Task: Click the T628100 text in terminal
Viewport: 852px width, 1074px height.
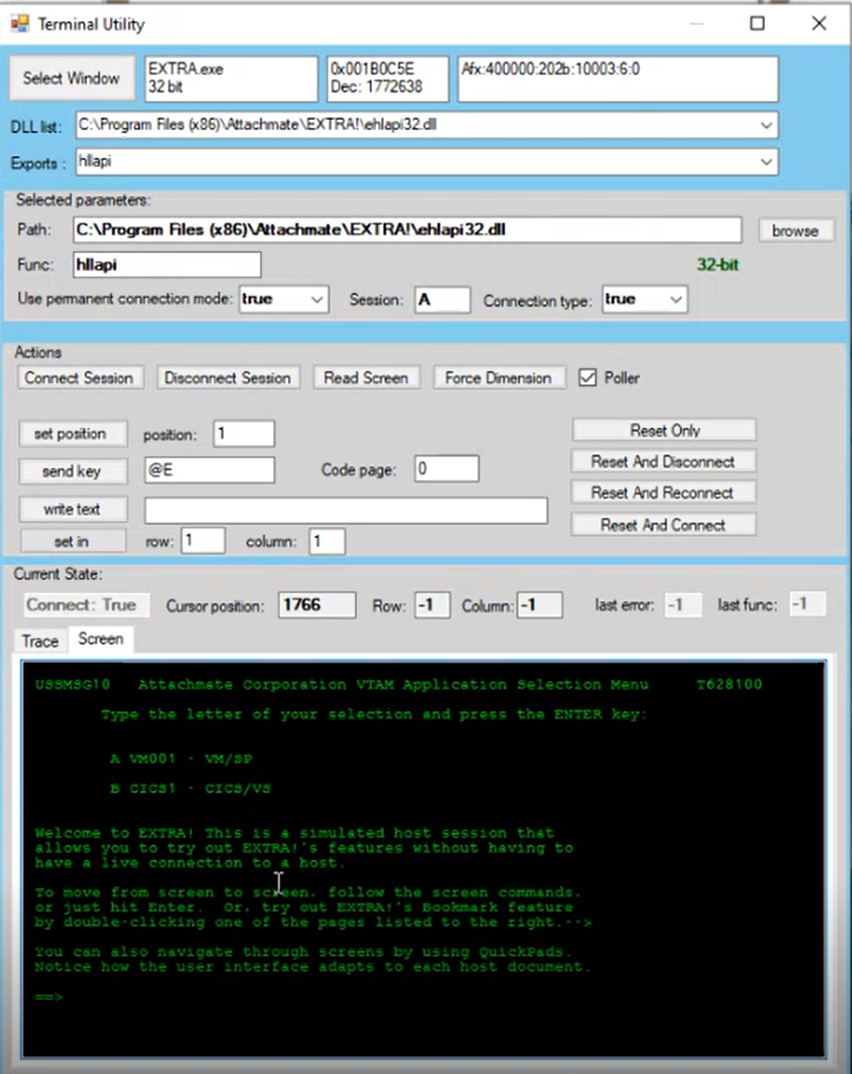Action: pyautogui.click(x=729, y=684)
